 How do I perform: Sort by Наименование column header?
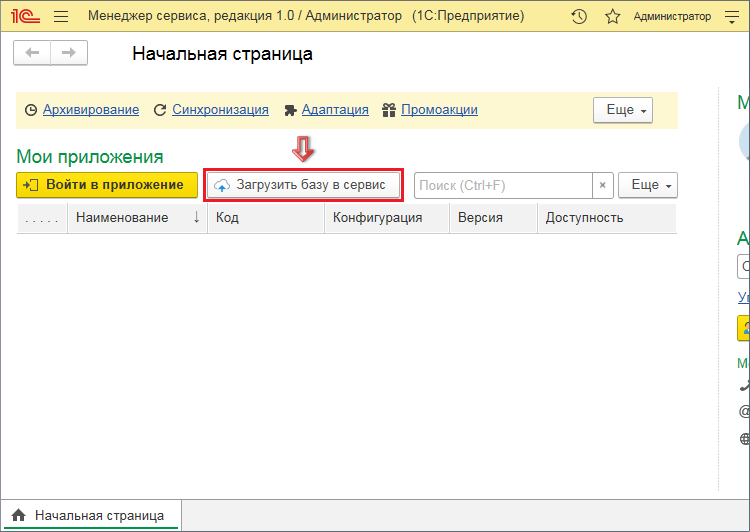(137, 218)
